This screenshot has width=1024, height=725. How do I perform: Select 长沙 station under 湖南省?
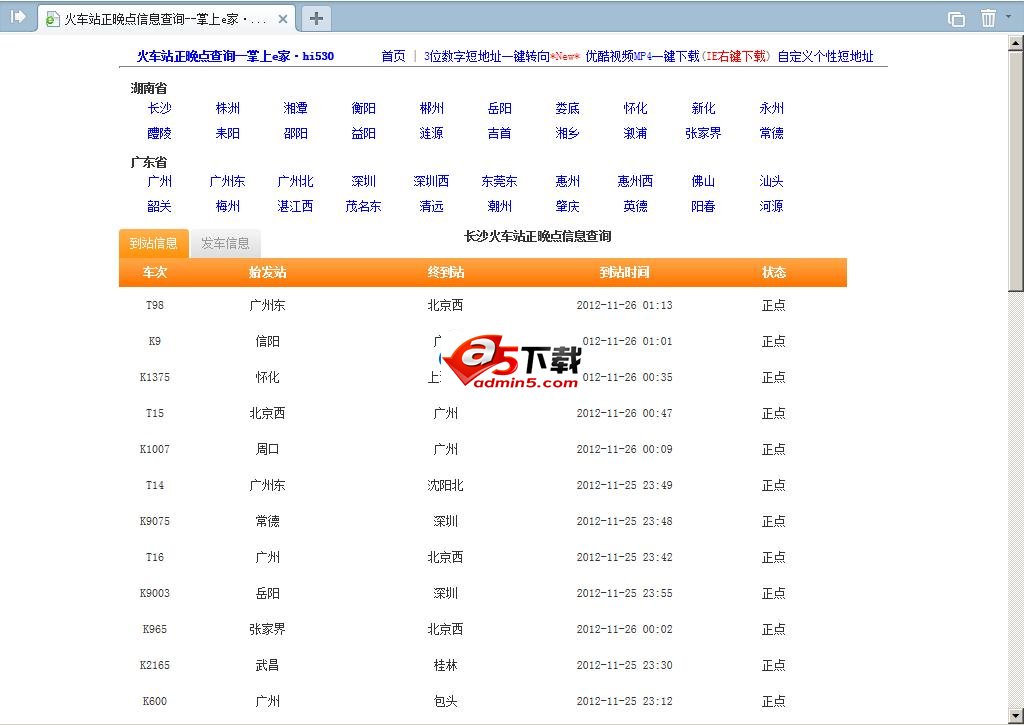[x=159, y=108]
